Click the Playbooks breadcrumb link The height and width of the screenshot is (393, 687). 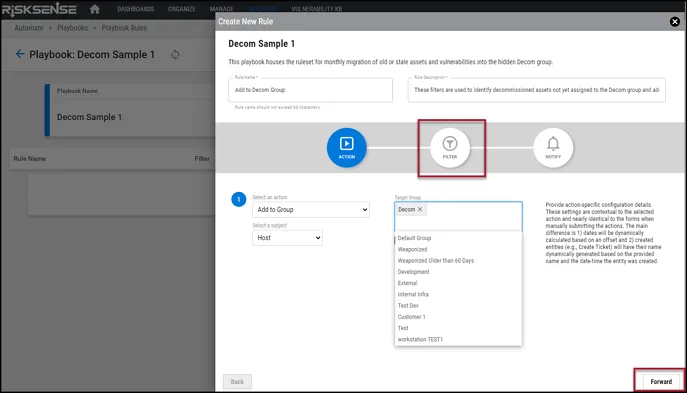click(72, 28)
